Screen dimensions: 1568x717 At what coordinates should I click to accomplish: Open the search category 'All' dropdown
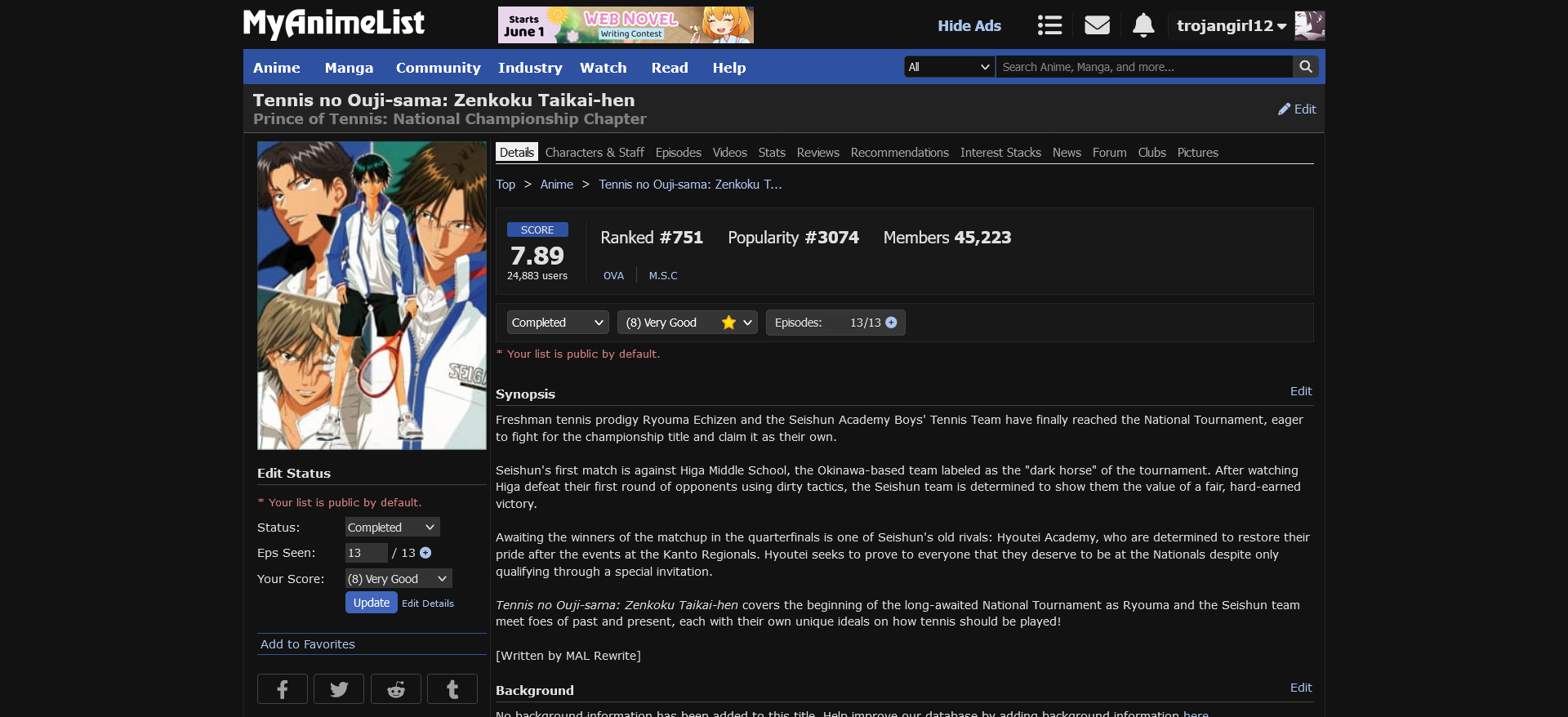950,67
